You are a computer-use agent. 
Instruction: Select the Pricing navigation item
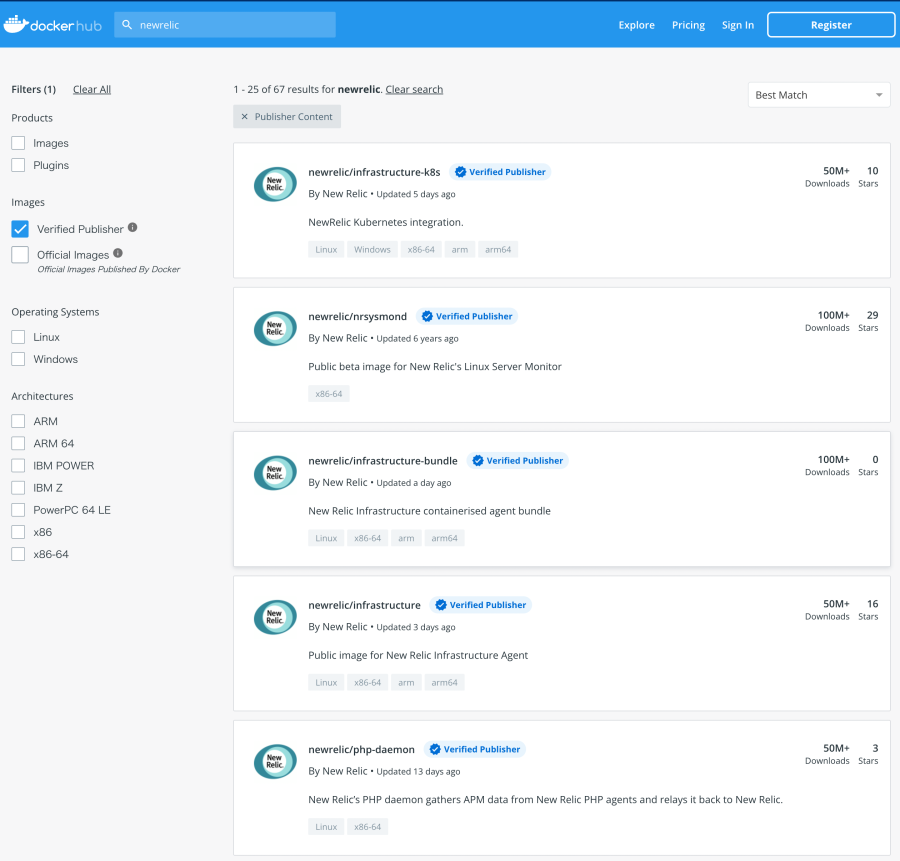click(x=688, y=25)
